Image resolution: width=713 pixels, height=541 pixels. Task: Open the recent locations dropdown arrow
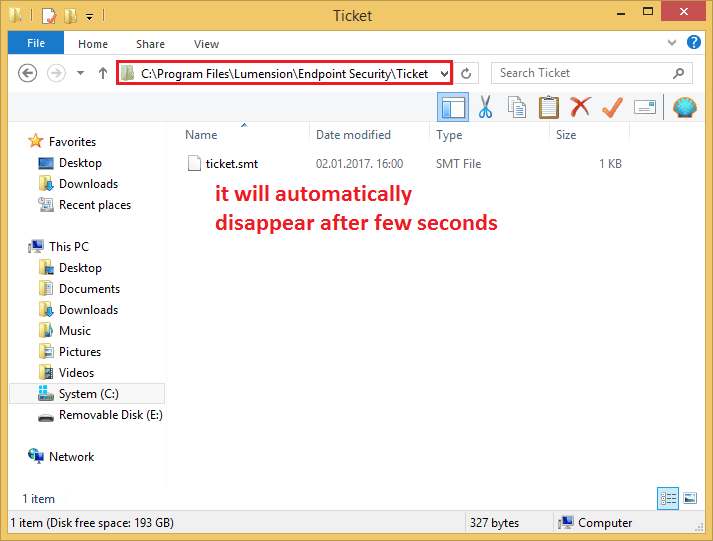[x=80, y=73]
